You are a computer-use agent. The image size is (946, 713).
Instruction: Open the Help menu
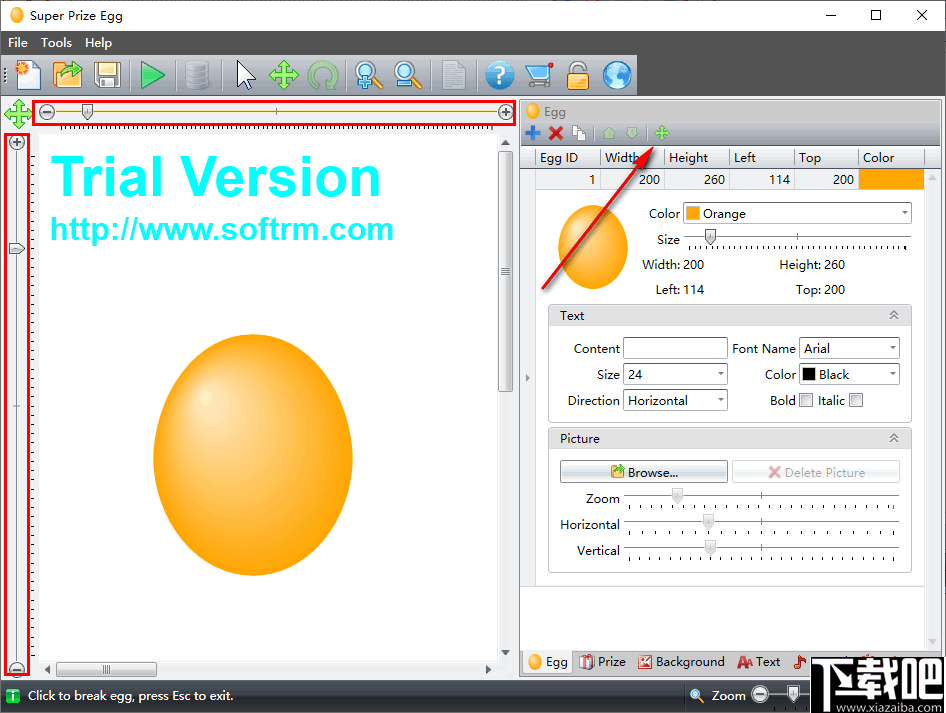[98, 43]
